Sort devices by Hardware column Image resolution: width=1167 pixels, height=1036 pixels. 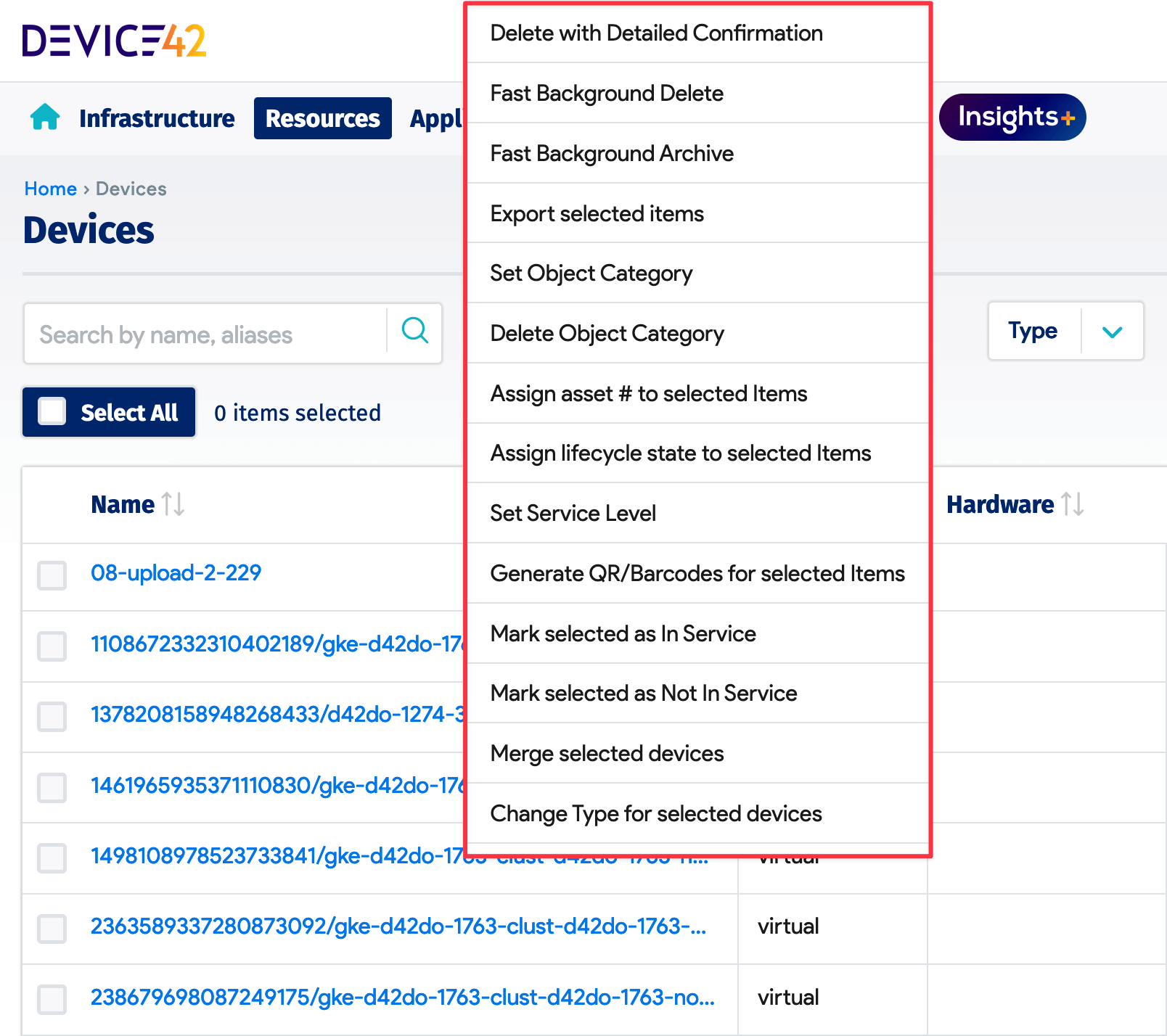(x=1074, y=504)
